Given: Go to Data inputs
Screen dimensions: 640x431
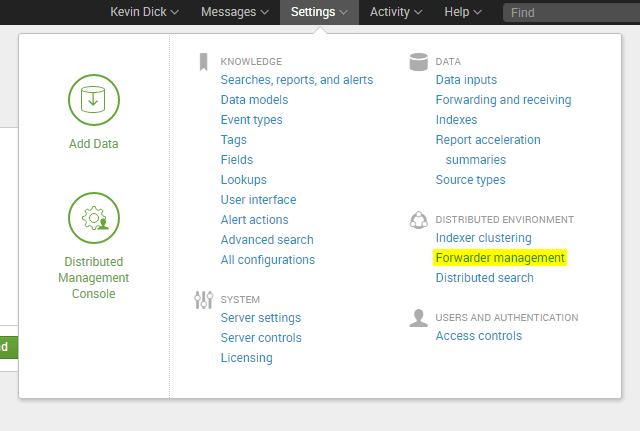Looking at the screenshot, I should pos(466,80).
